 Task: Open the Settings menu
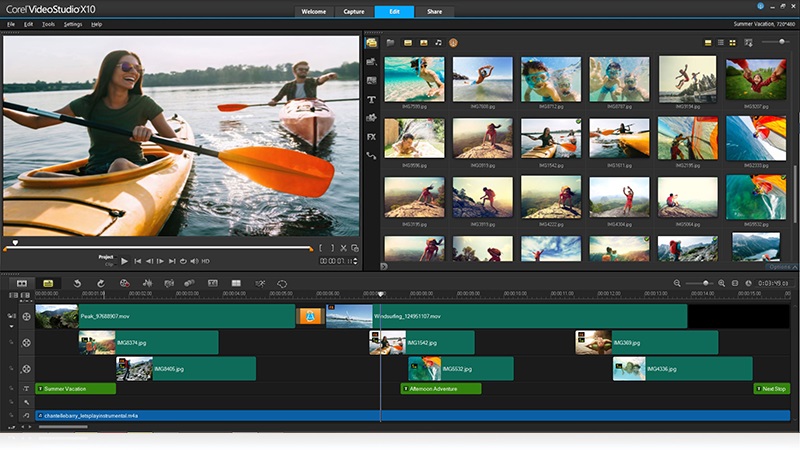click(x=73, y=23)
